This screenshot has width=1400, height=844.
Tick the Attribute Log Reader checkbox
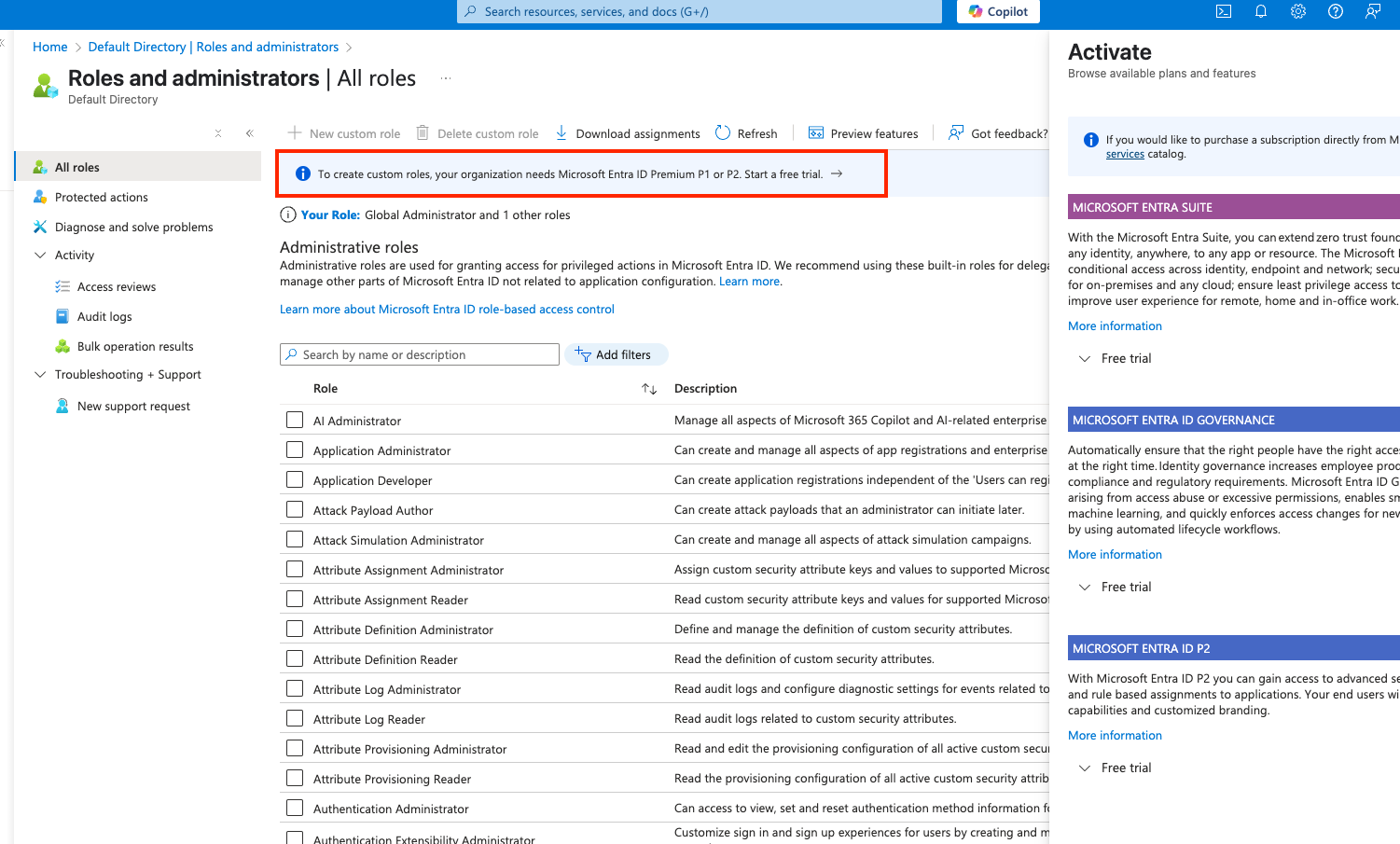[295, 719]
